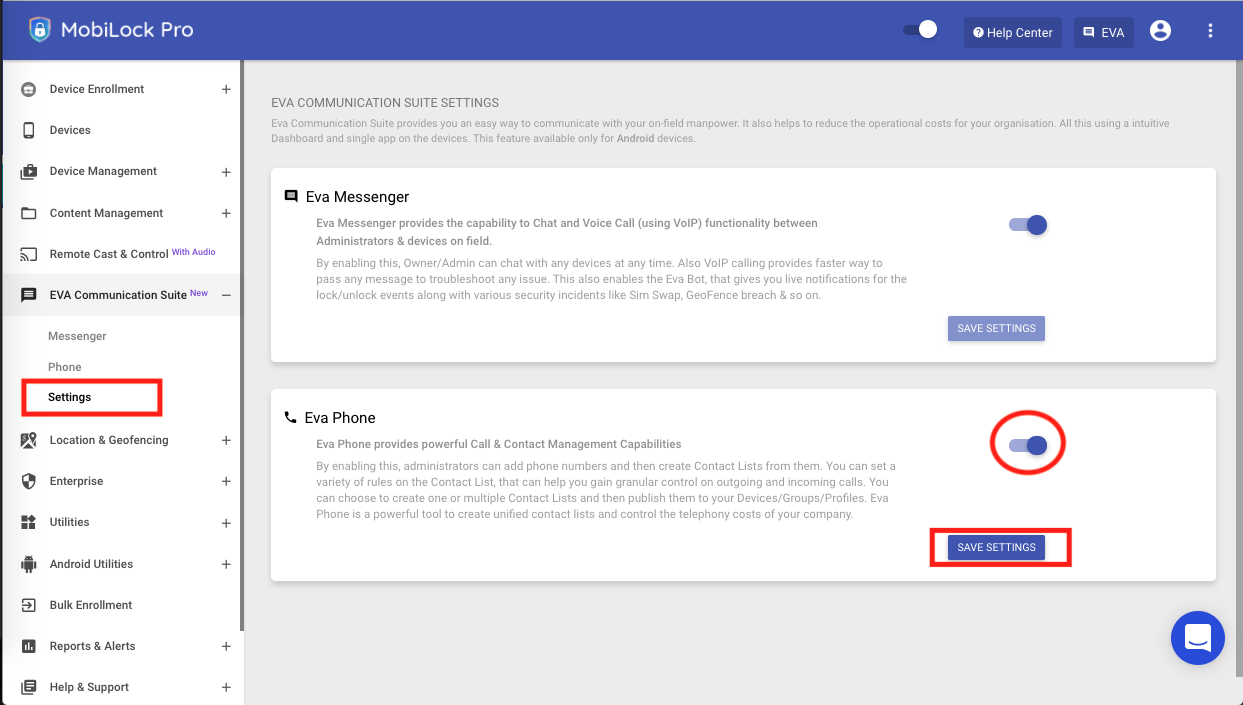Open the Intercom chat bubble widget

[x=1198, y=638]
